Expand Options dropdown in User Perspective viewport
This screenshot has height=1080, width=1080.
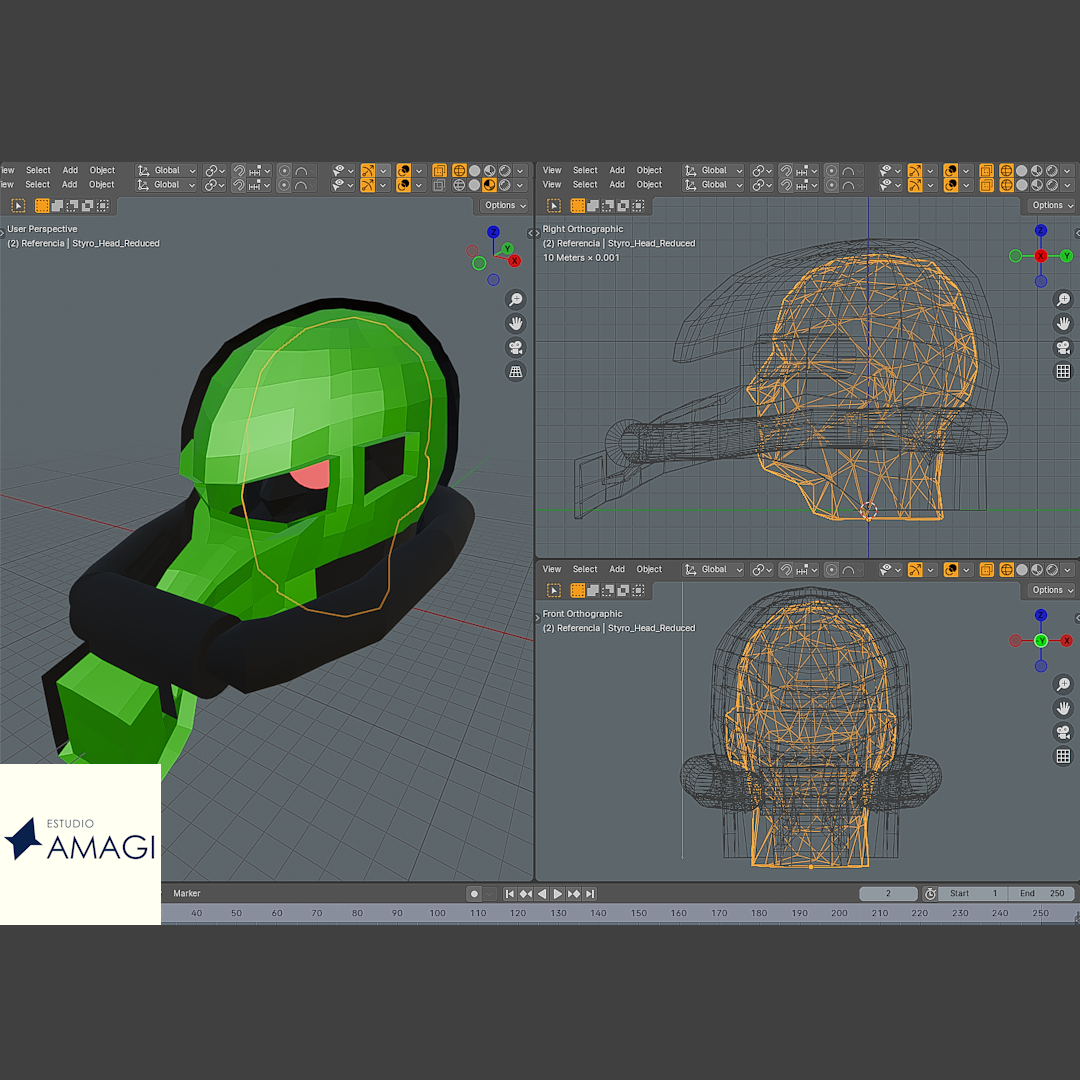pos(504,206)
